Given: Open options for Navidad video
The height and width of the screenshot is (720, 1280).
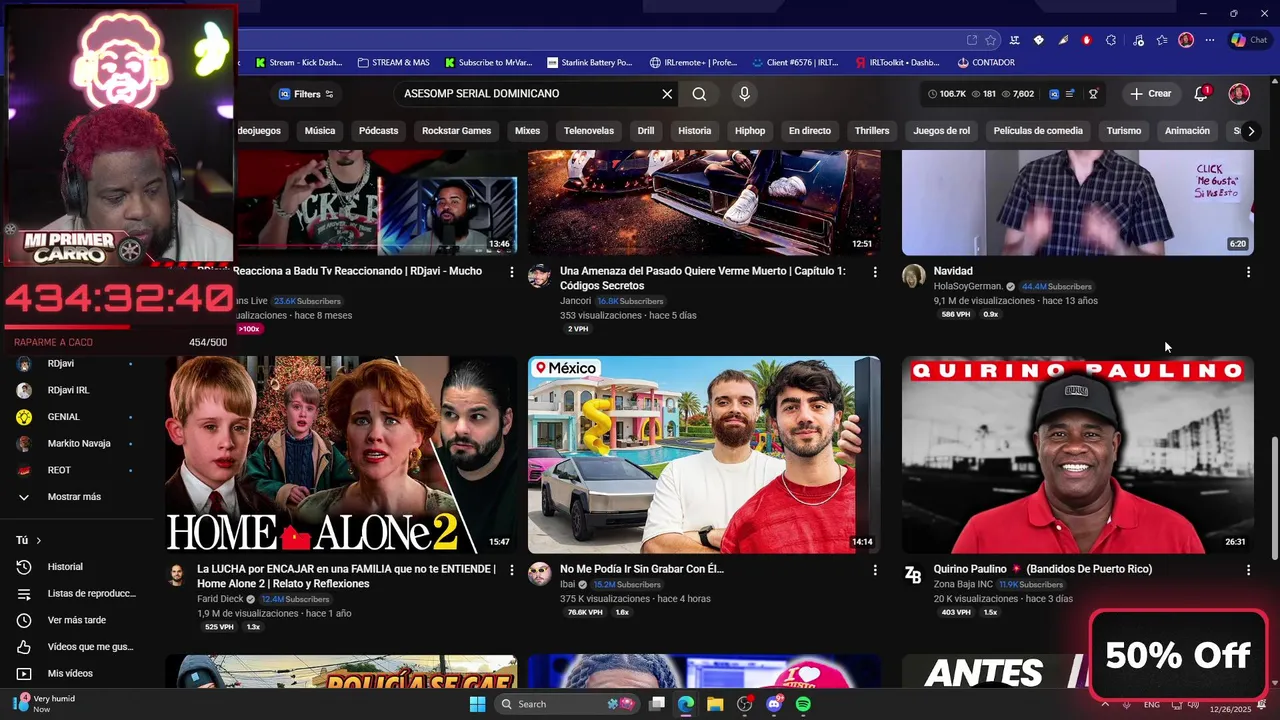Looking at the screenshot, I should click(1248, 272).
